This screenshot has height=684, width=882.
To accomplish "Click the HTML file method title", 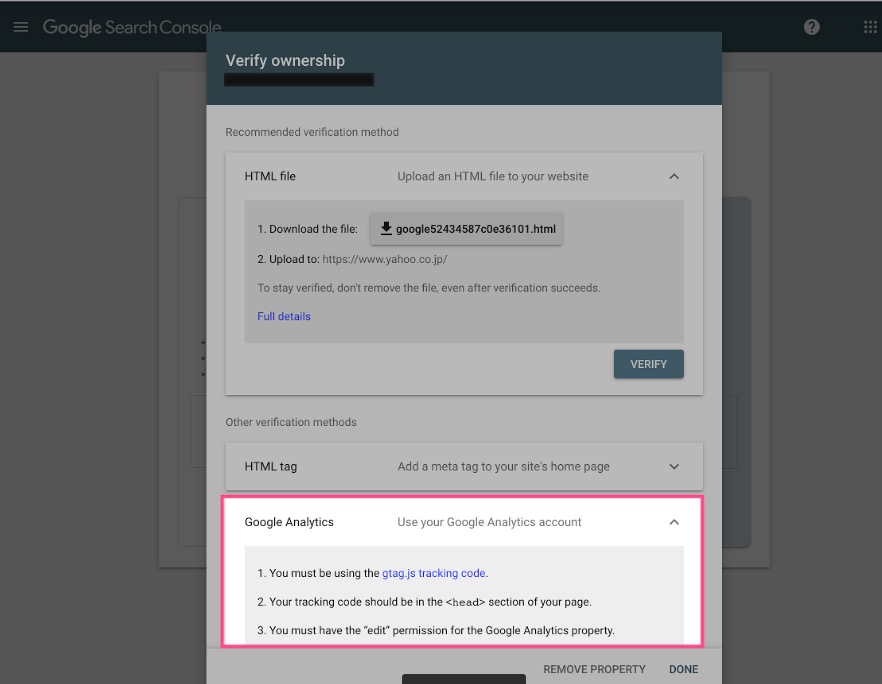I will click(x=270, y=176).
